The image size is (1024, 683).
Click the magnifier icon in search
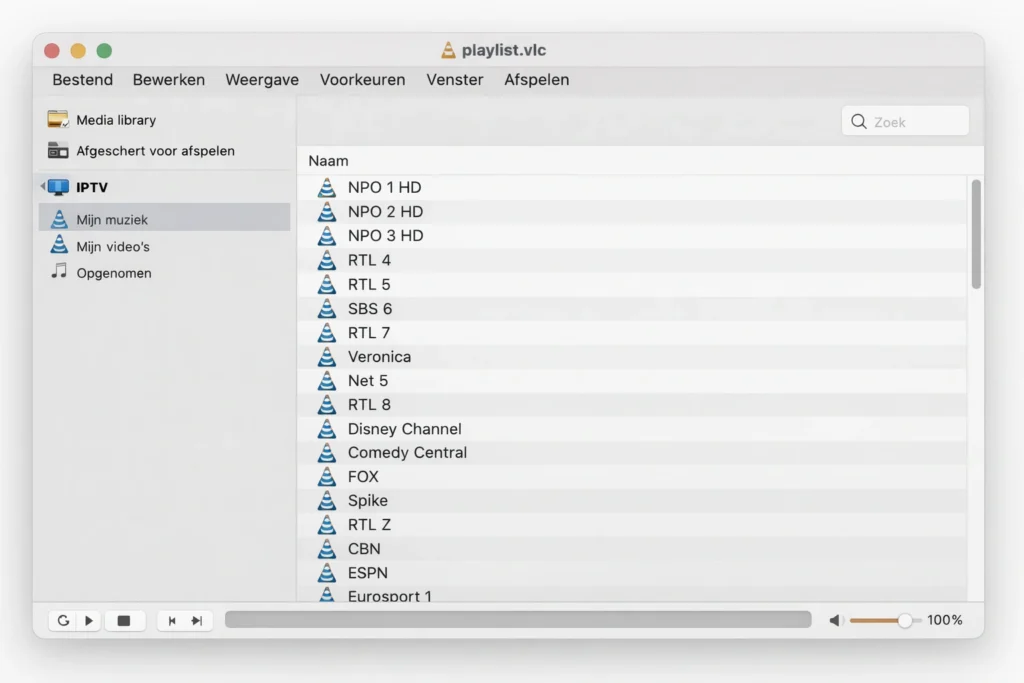click(x=859, y=121)
